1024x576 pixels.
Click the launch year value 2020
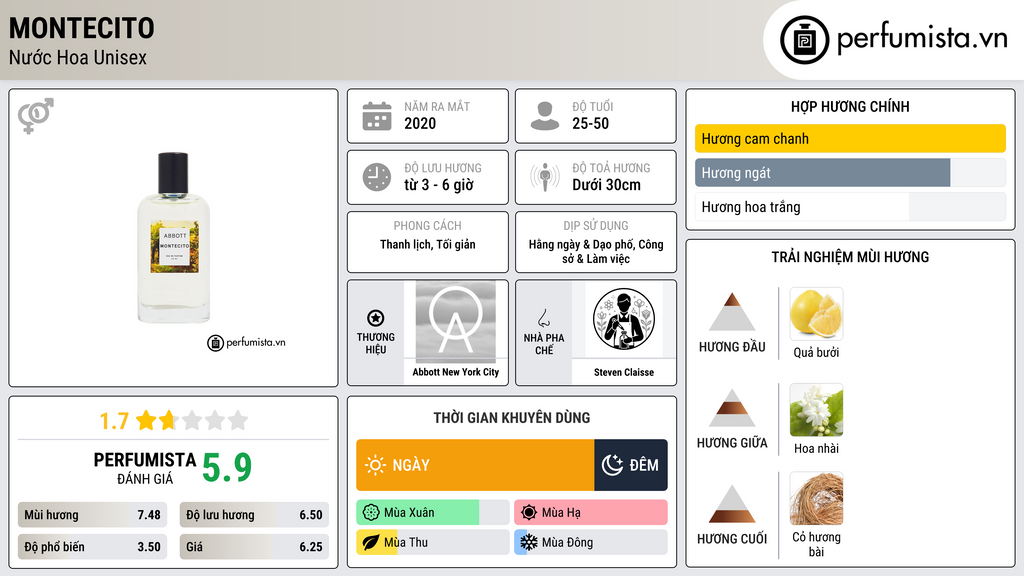coord(420,123)
